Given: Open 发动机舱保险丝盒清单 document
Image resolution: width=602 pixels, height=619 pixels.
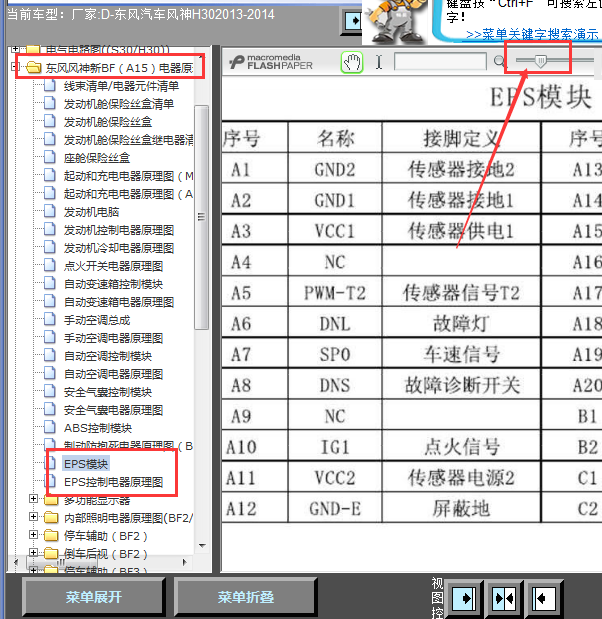Looking at the screenshot, I should (x=119, y=104).
